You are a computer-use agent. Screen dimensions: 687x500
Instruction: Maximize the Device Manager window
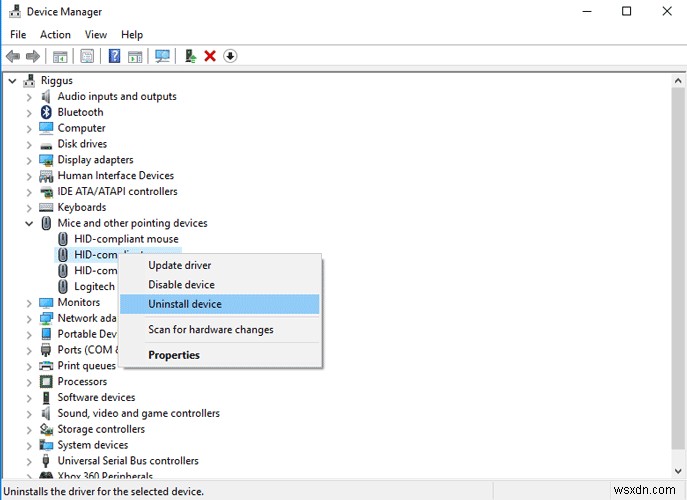pos(627,11)
